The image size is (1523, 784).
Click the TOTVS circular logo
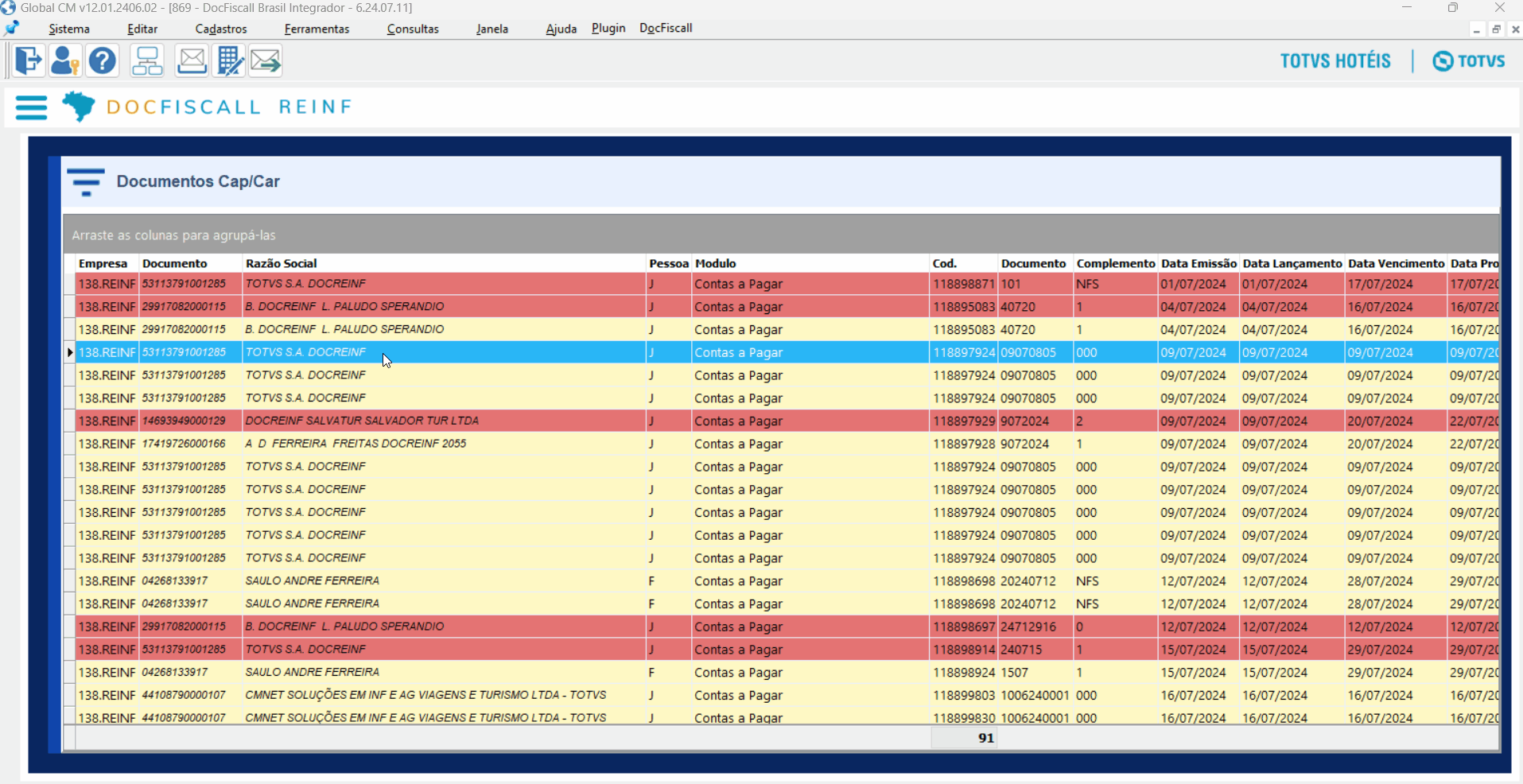coord(1469,61)
